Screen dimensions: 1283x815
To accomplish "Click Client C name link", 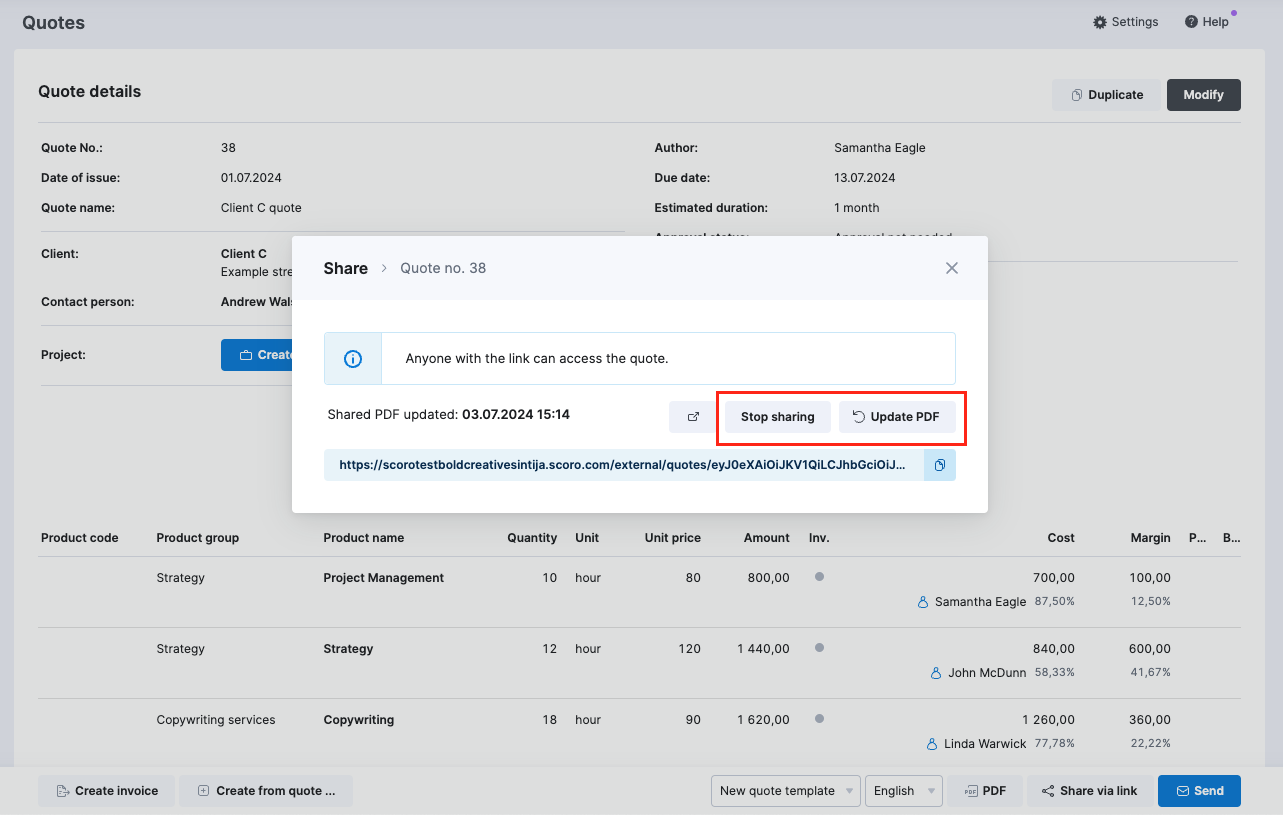I will 244,254.
